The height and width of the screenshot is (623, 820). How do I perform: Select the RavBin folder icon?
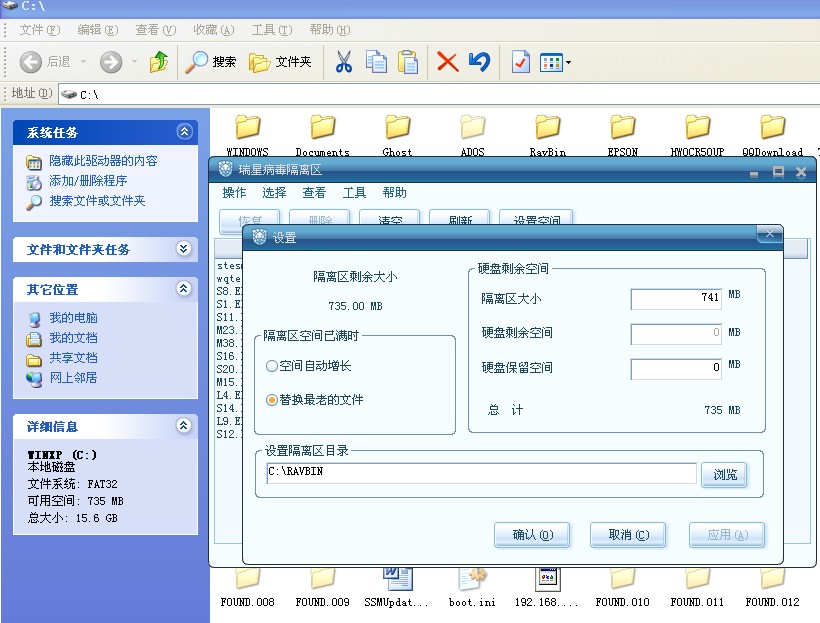pos(548,127)
